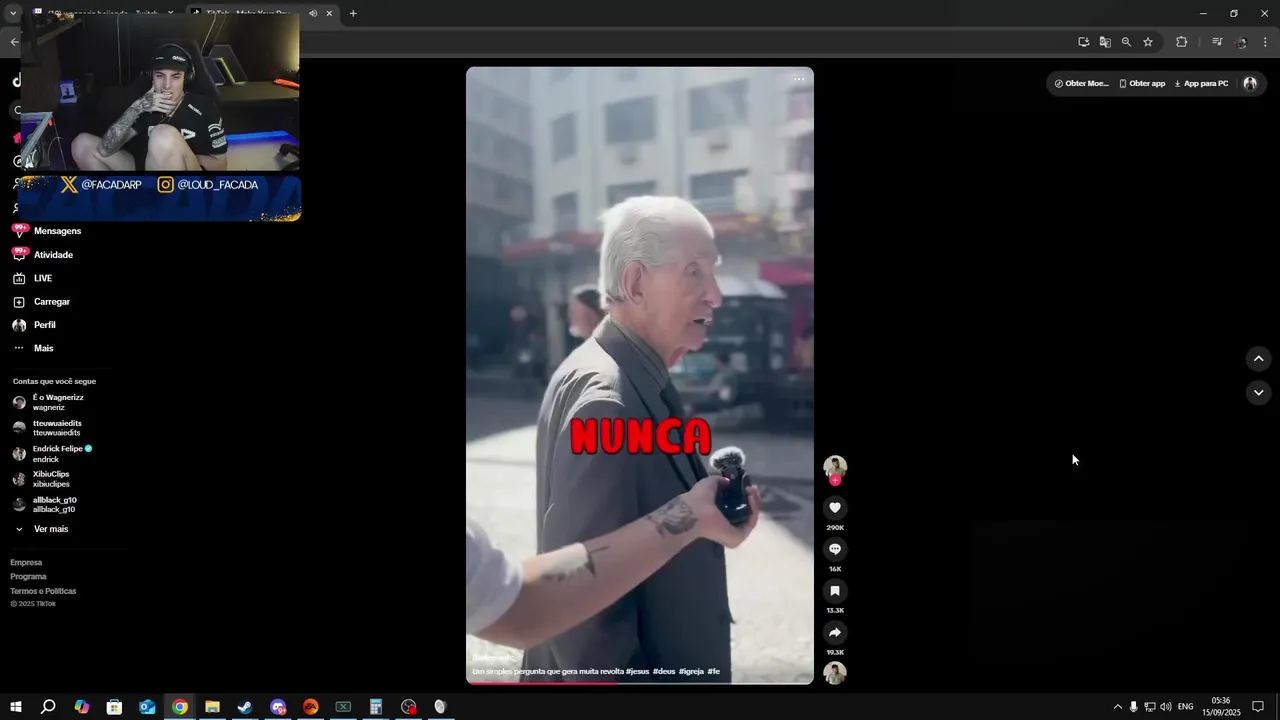Open Atividade in the sidebar

43,255
